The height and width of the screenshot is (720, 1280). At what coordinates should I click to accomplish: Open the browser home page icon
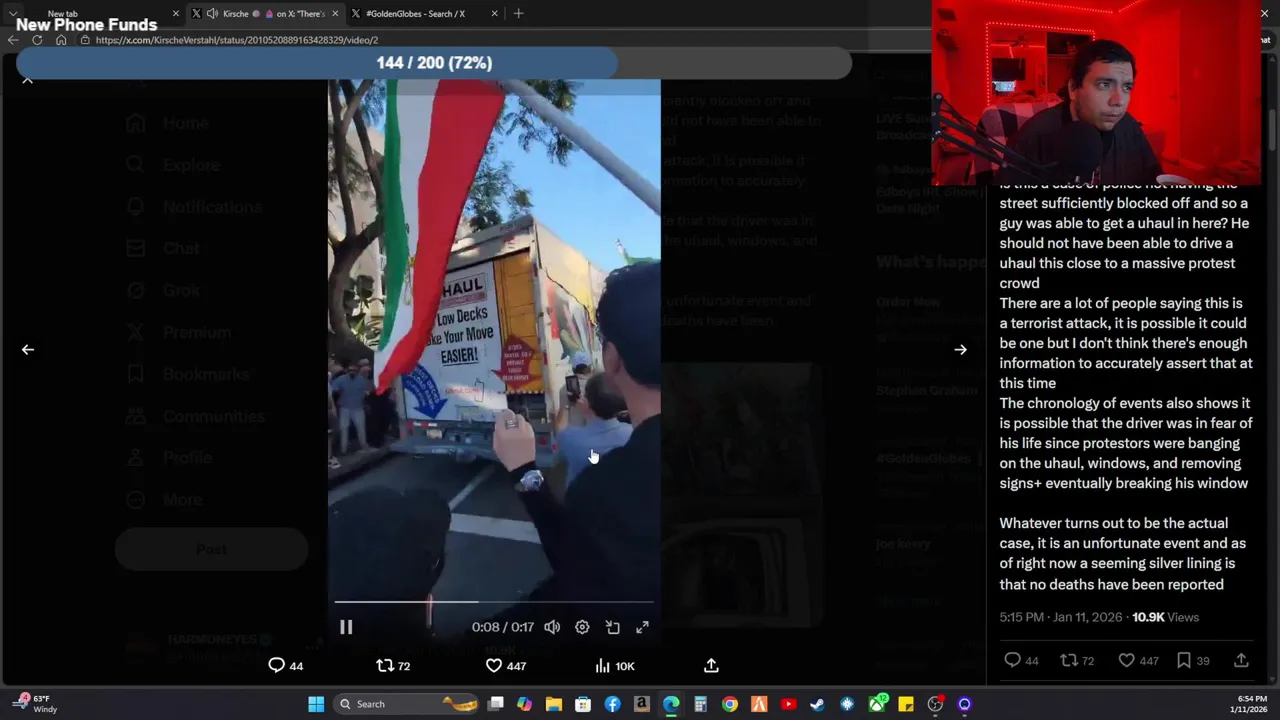point(61,40)
